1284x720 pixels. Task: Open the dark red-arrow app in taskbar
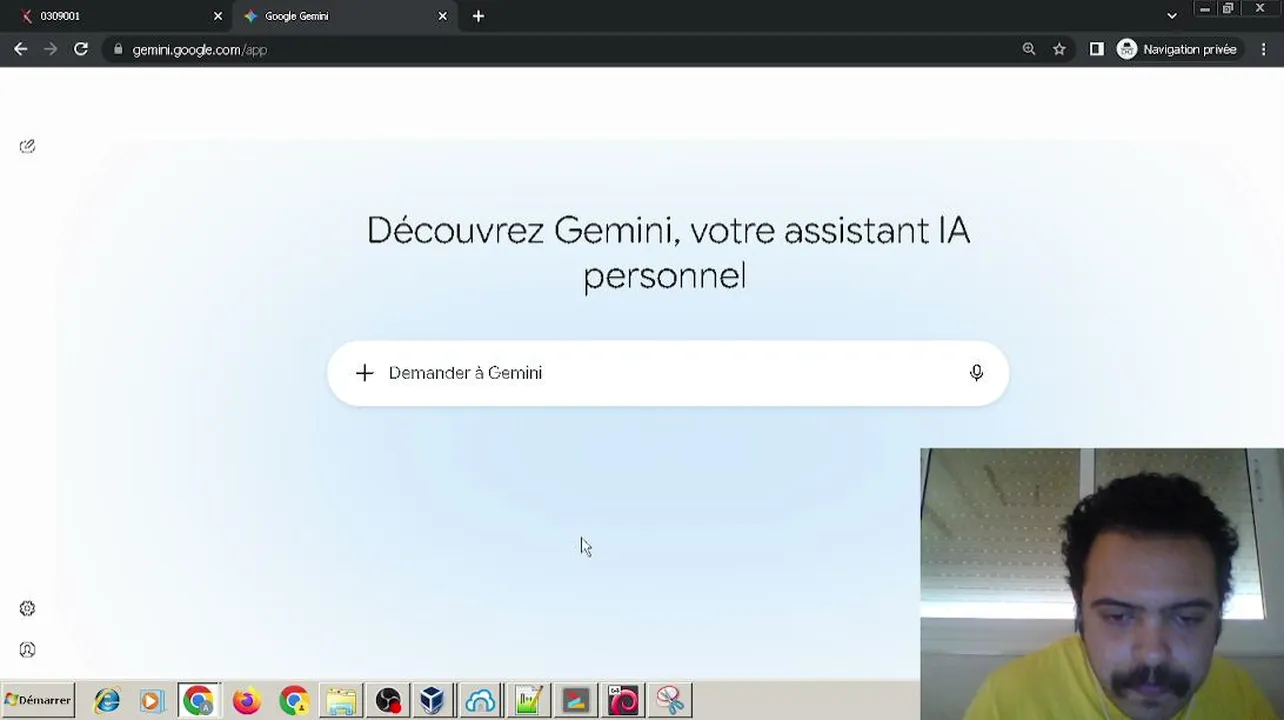575,700
